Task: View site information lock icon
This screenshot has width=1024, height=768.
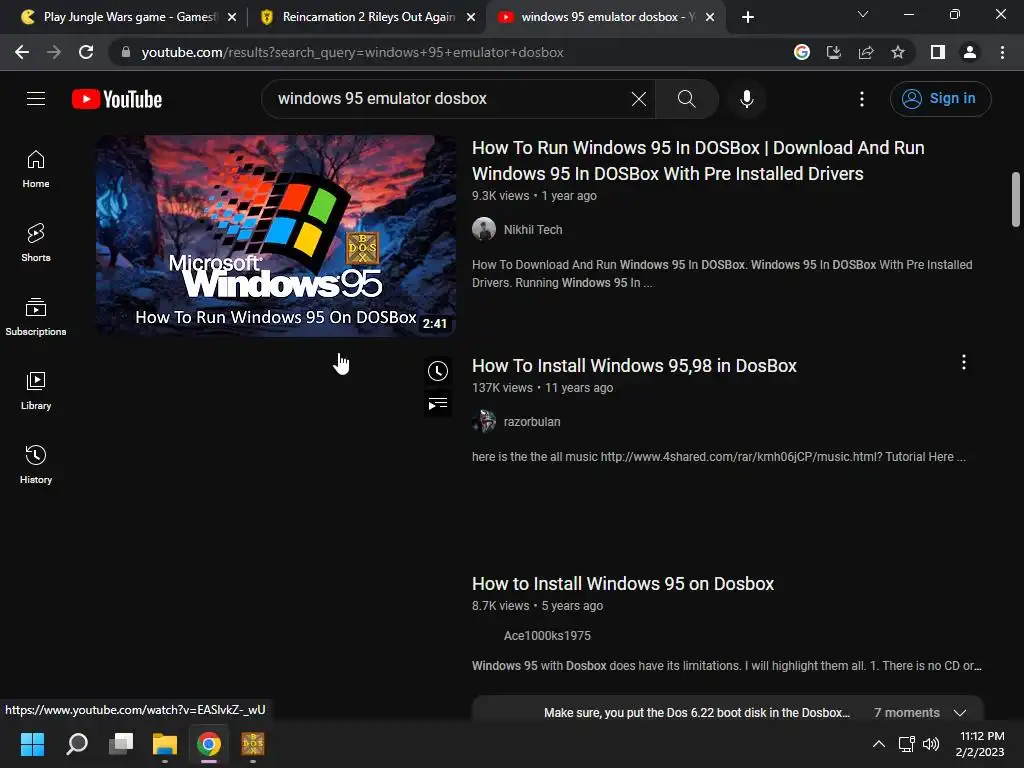Action: 125,52
